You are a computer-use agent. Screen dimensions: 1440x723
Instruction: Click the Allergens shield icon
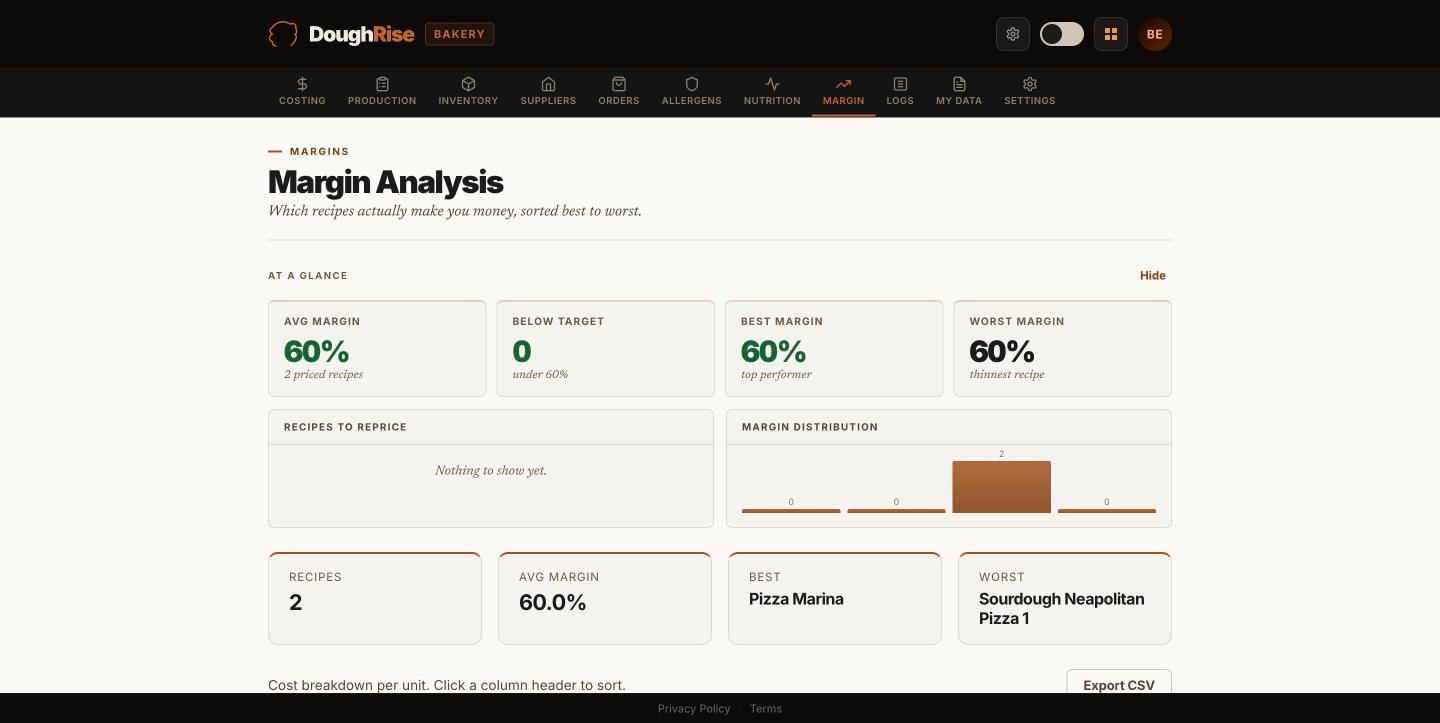pyautogui.click(x=692, y=84)
